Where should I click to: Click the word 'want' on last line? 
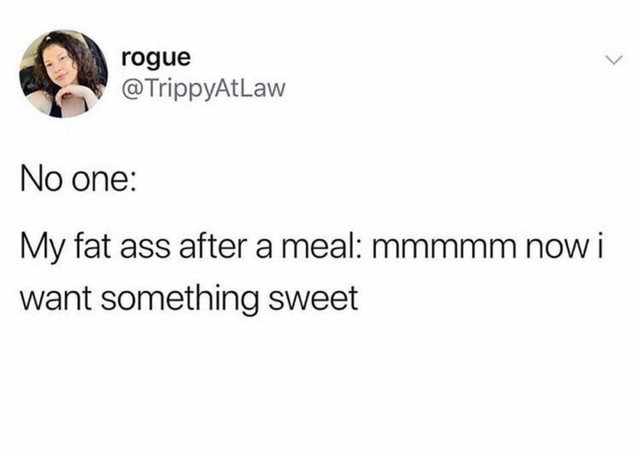(x=56, y=299)
